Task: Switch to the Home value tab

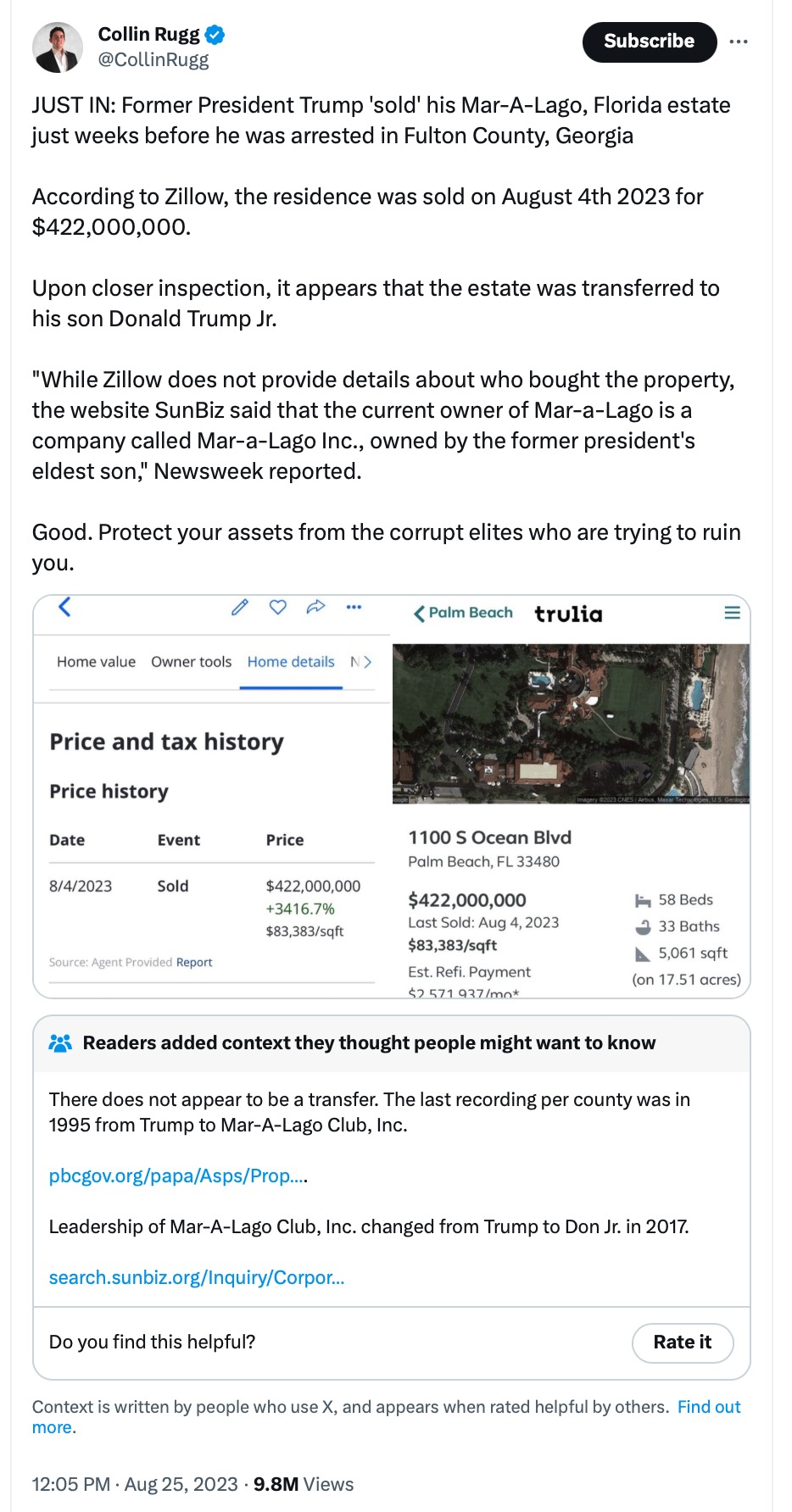Action: pyautogui.click(x=96, y=662)
